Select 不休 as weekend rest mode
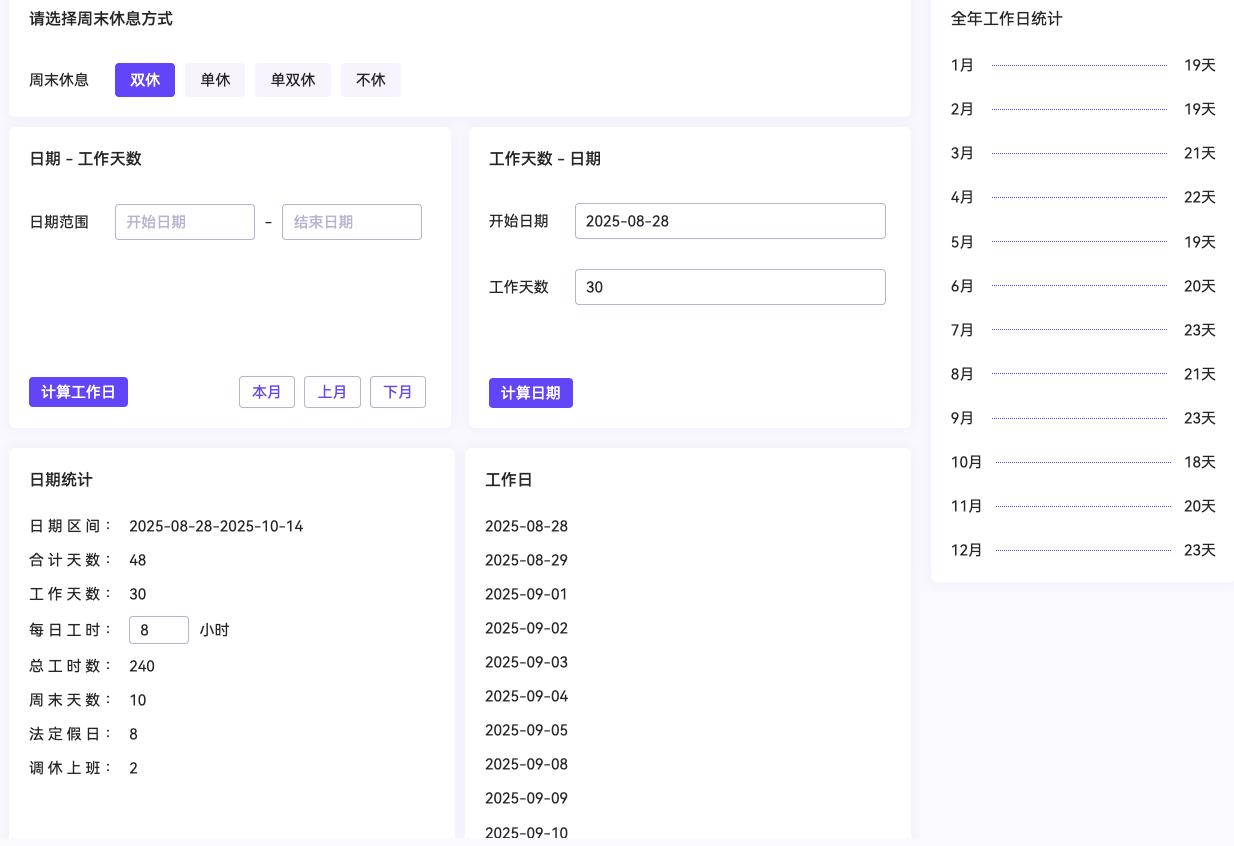This screenshot has height=846, width=1234. [371, 80]
